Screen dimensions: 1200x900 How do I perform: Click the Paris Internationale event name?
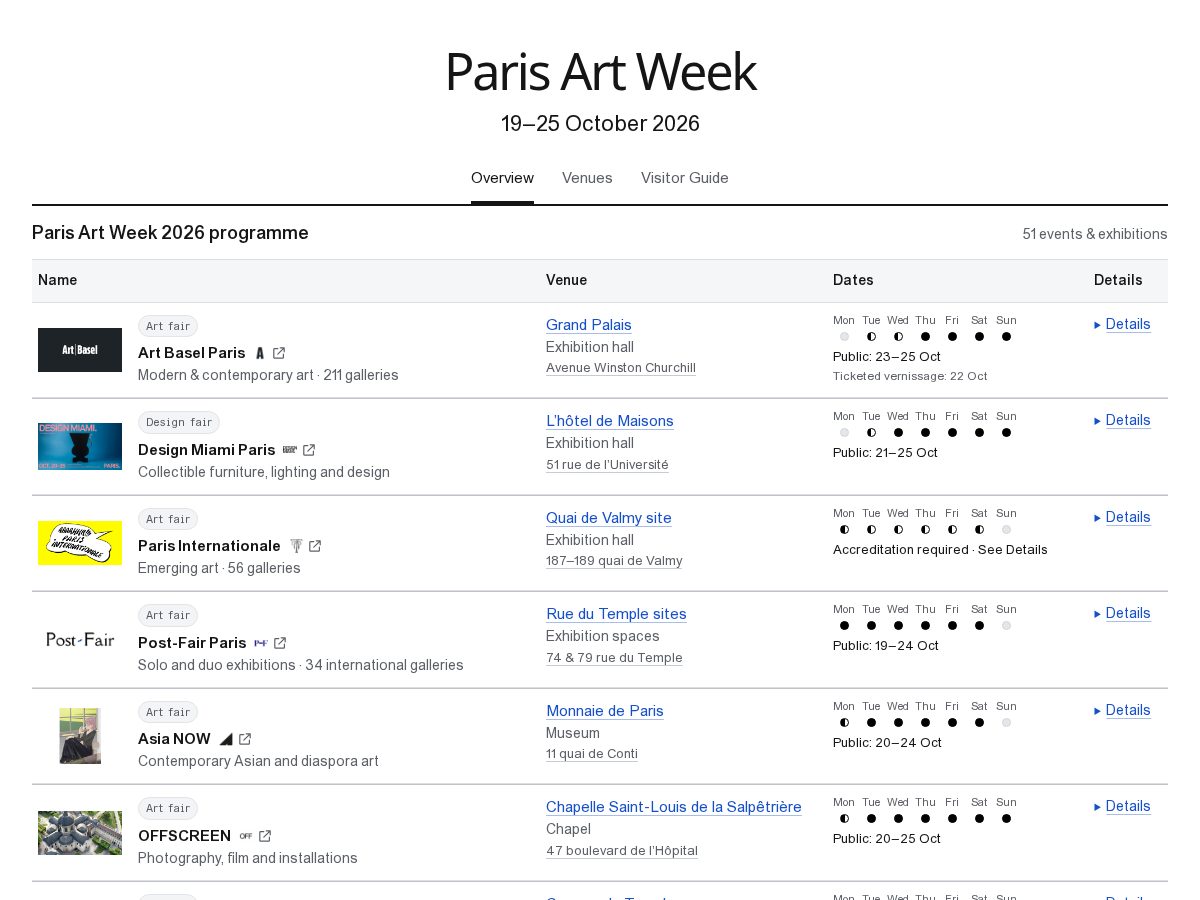click(210, 546)
